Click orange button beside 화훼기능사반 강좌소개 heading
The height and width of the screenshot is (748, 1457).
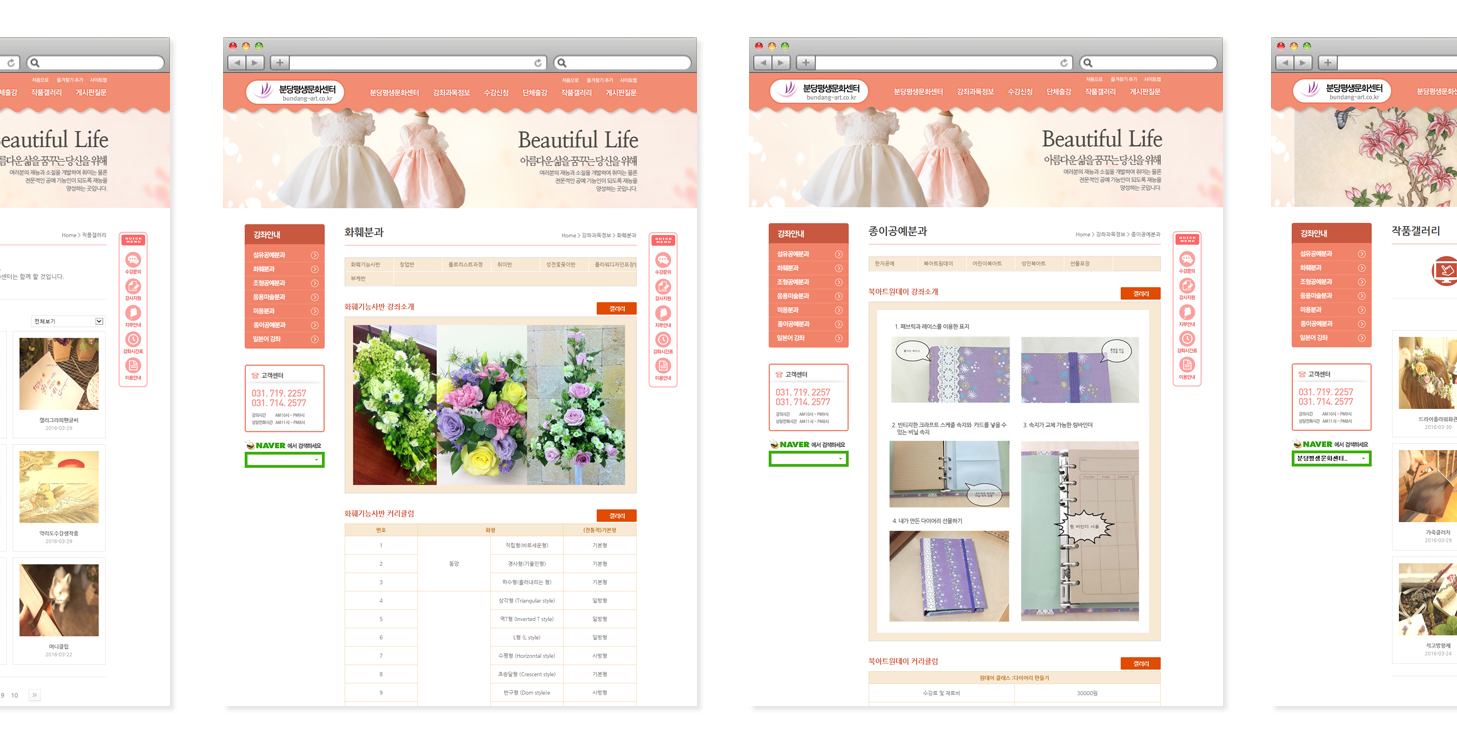617,309
